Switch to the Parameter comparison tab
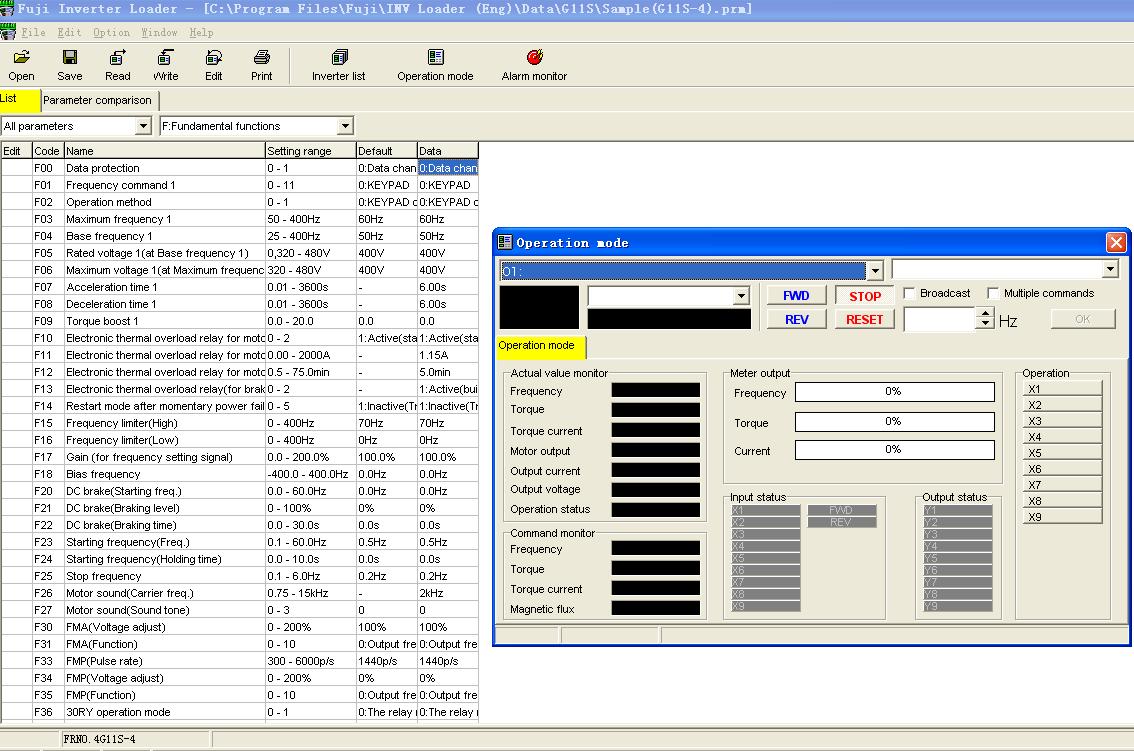Image resolution: width=1134 pixels, height=751 pixels. pos(97,100)
